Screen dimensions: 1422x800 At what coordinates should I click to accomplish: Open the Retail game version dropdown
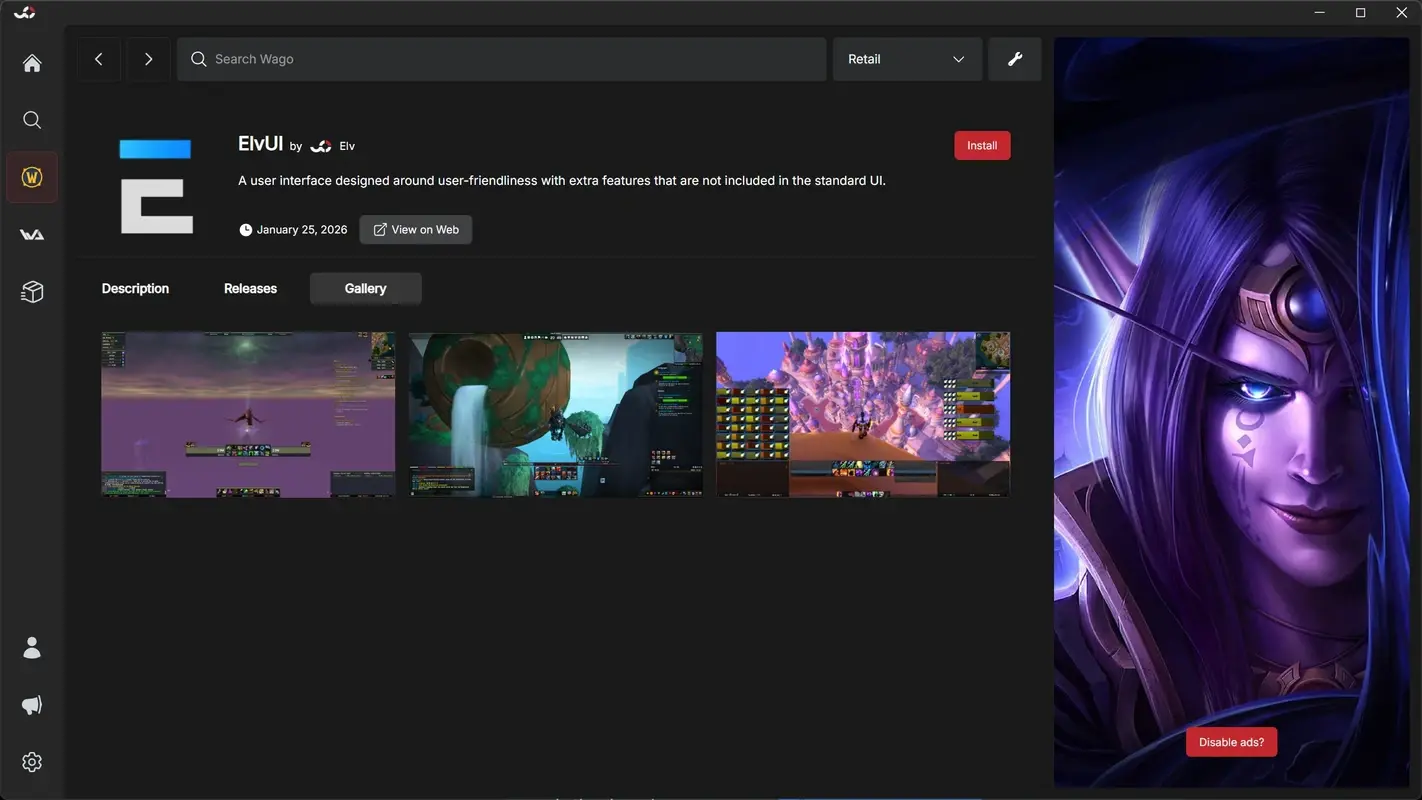tap(906, 58)
